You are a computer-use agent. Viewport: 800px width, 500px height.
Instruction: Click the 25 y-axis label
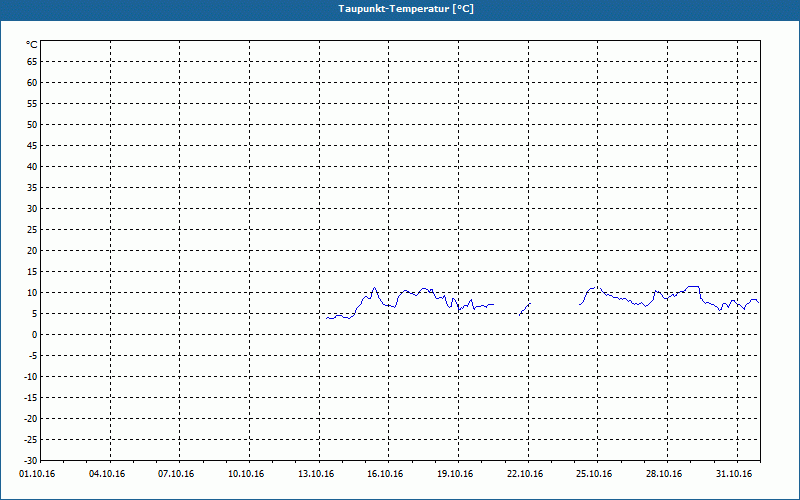coord(32,230)
